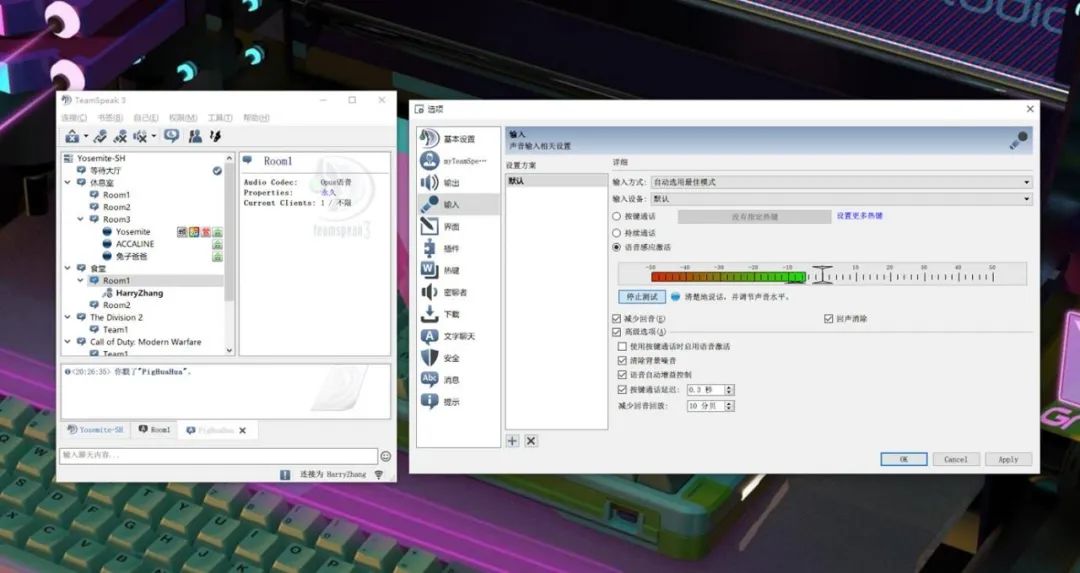
Task: Open the 输入方式 capture mode dropdown
Action: coord(840,183)
